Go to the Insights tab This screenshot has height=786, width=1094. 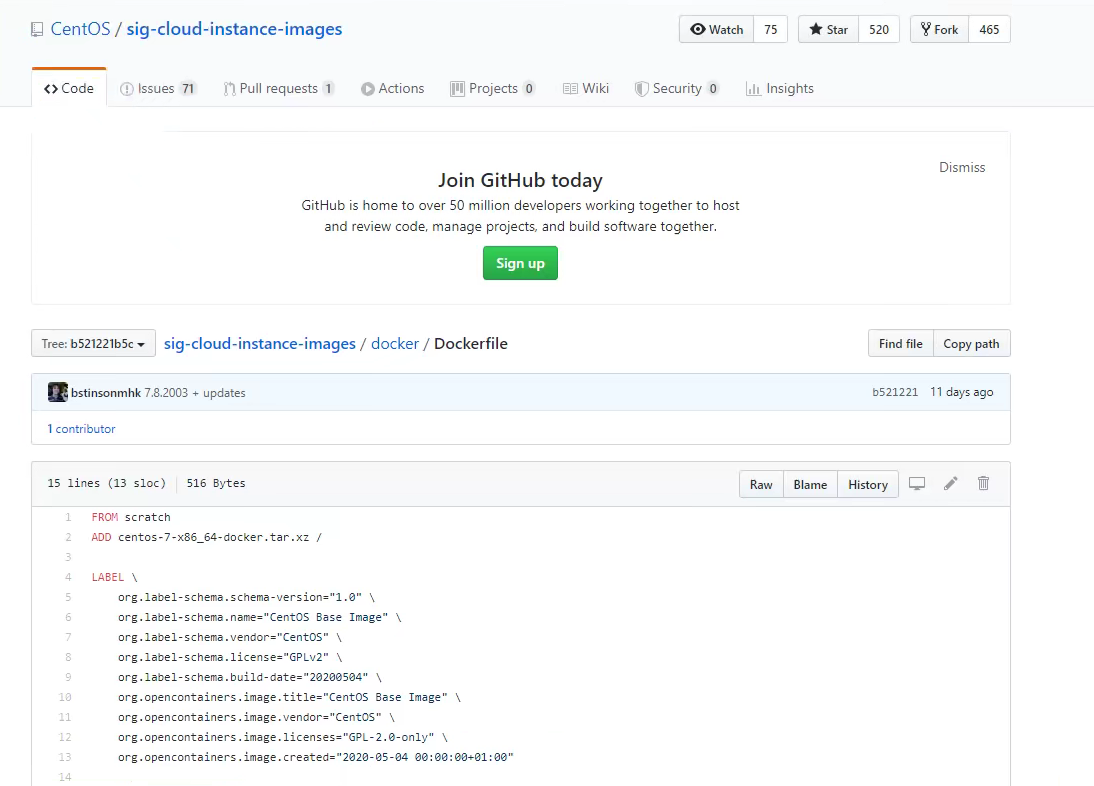(780, 88)
